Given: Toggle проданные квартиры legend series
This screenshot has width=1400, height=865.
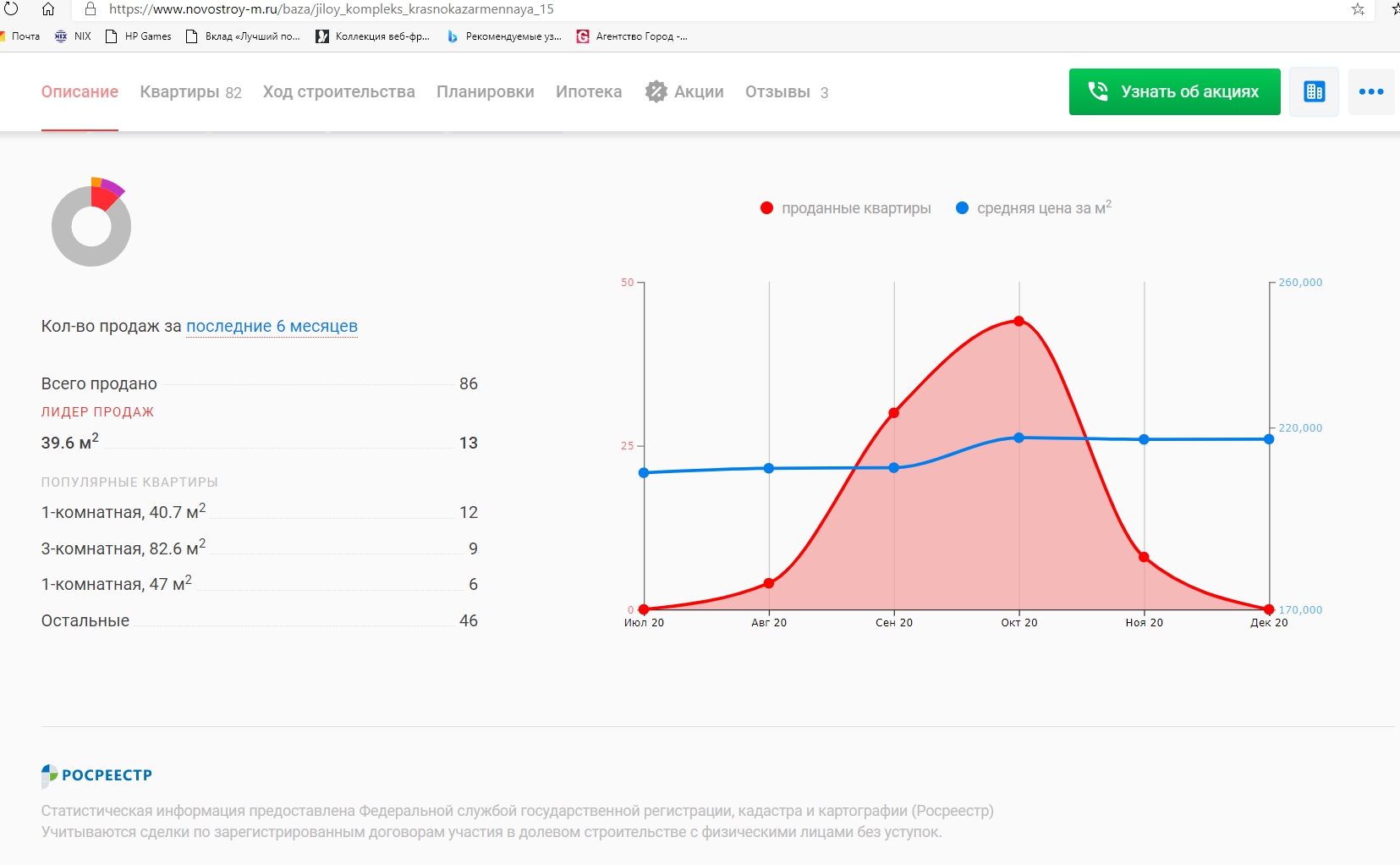Looking at the screenshot, I should pos(846,208).
